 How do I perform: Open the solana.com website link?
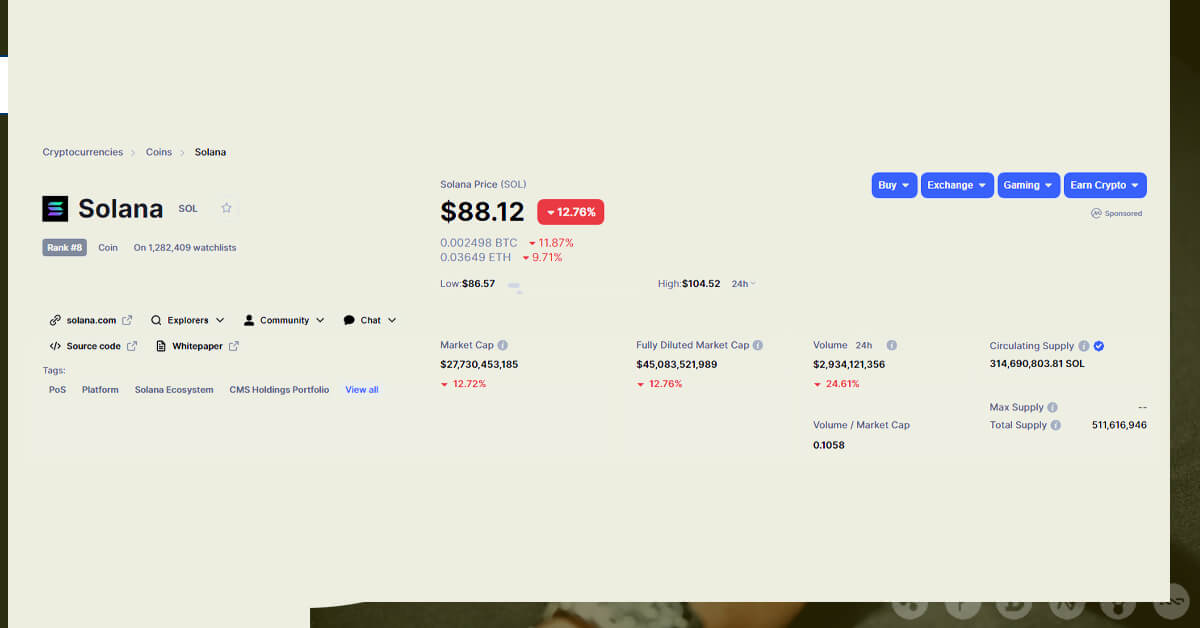[91, 320]
